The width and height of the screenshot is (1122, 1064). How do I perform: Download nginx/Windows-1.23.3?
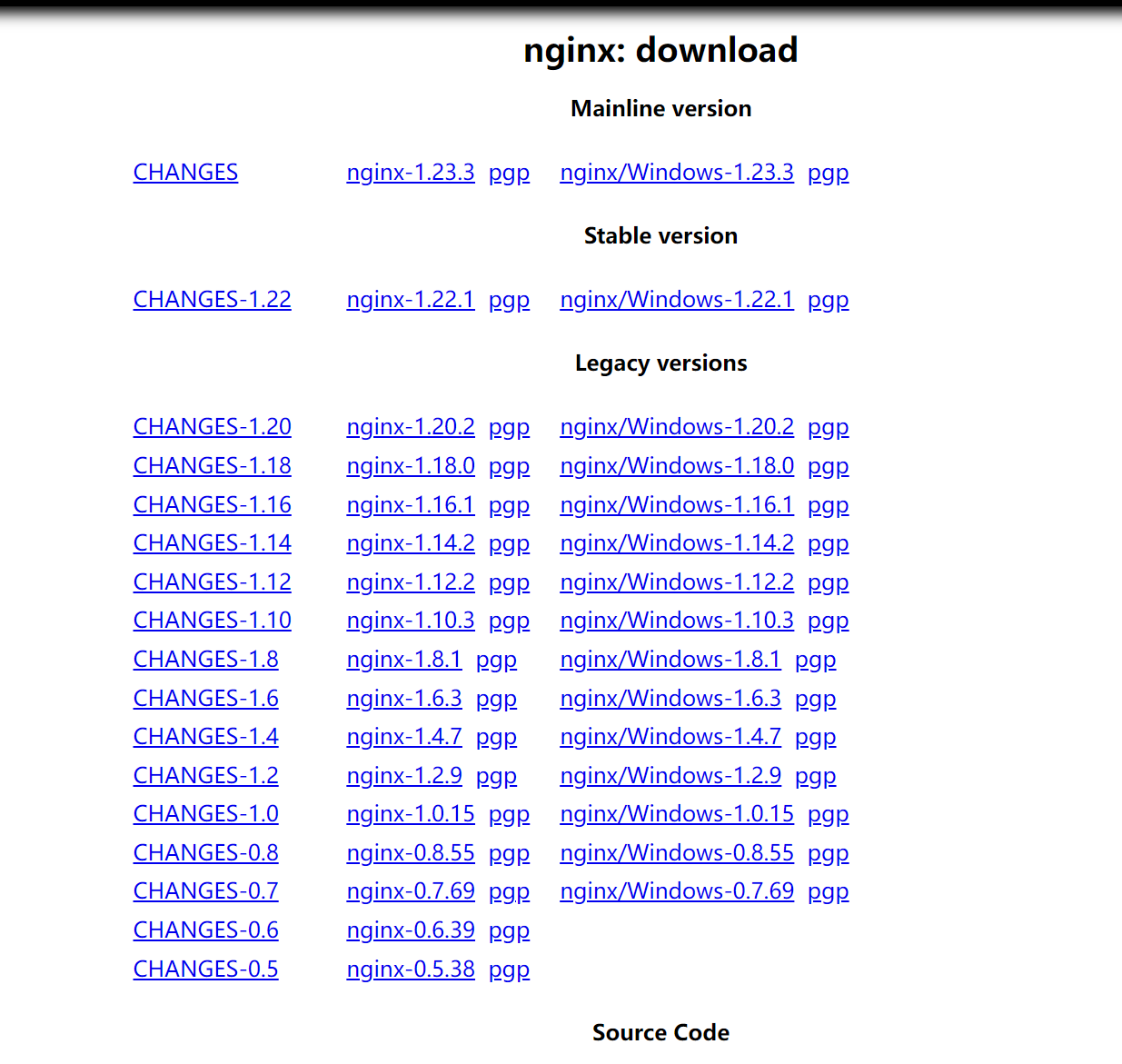pyautogui.click(x=677, y=173)
